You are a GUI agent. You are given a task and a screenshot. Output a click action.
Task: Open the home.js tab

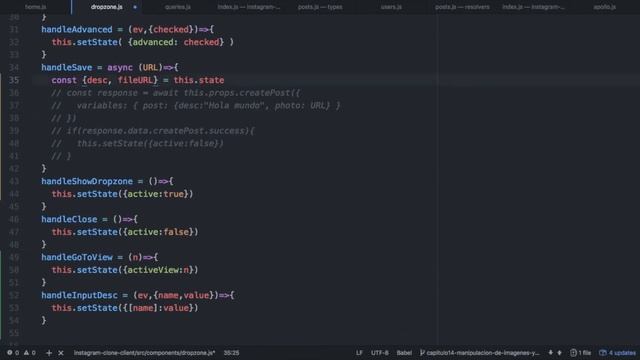(x=36, y=7)
